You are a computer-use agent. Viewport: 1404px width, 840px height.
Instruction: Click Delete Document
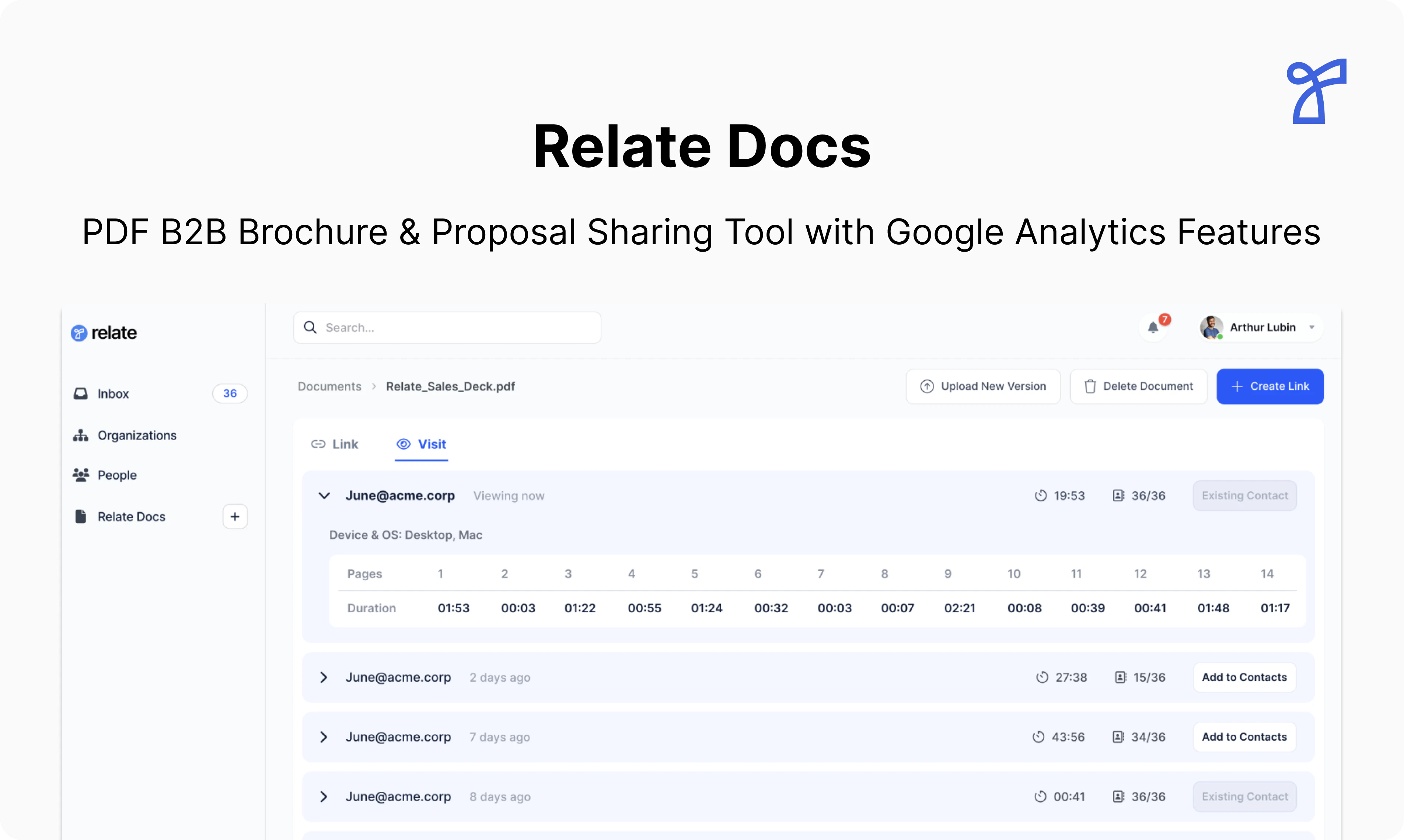coord(1138,386)
